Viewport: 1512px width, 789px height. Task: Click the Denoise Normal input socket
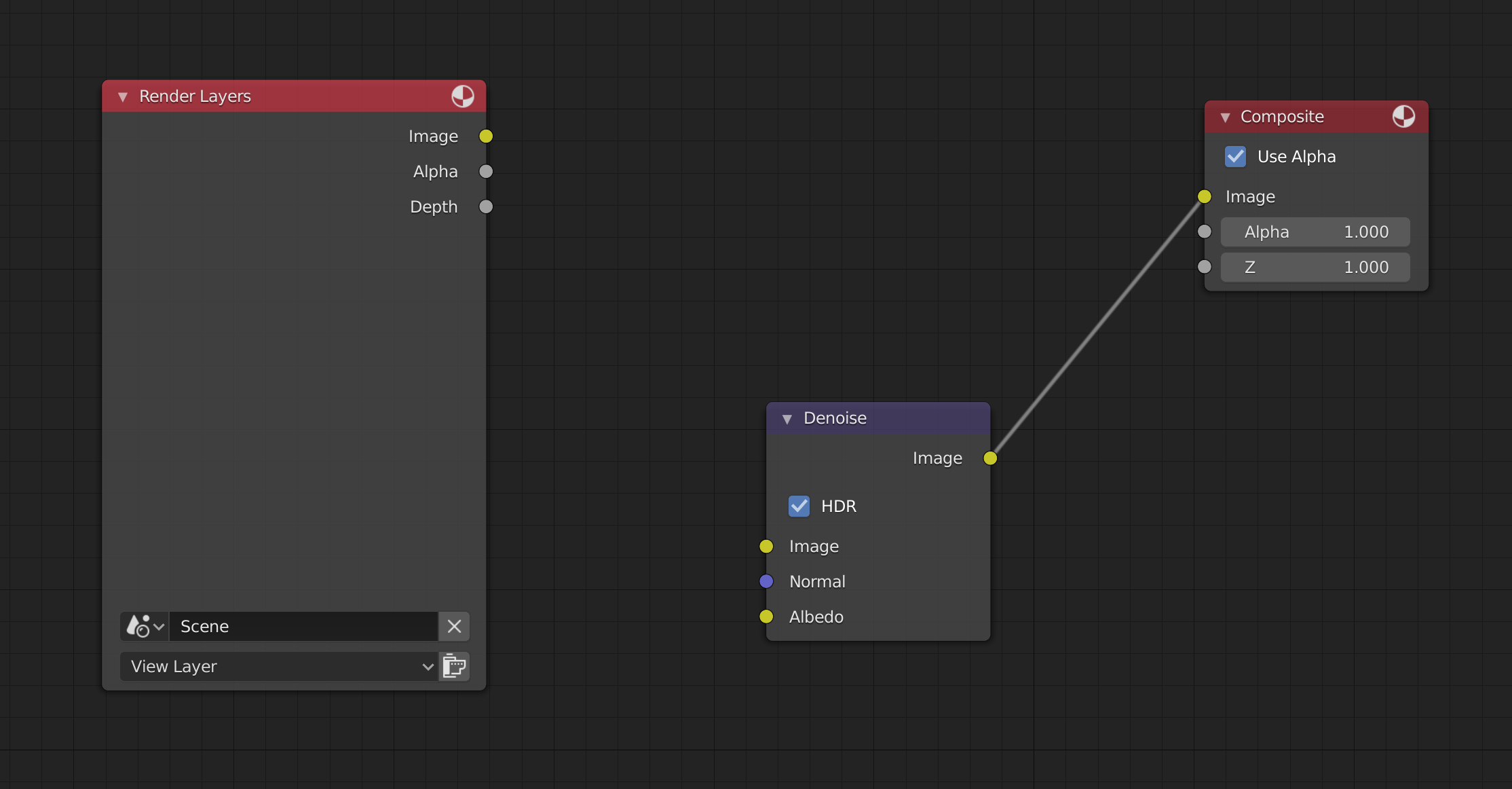coord(766,581)
